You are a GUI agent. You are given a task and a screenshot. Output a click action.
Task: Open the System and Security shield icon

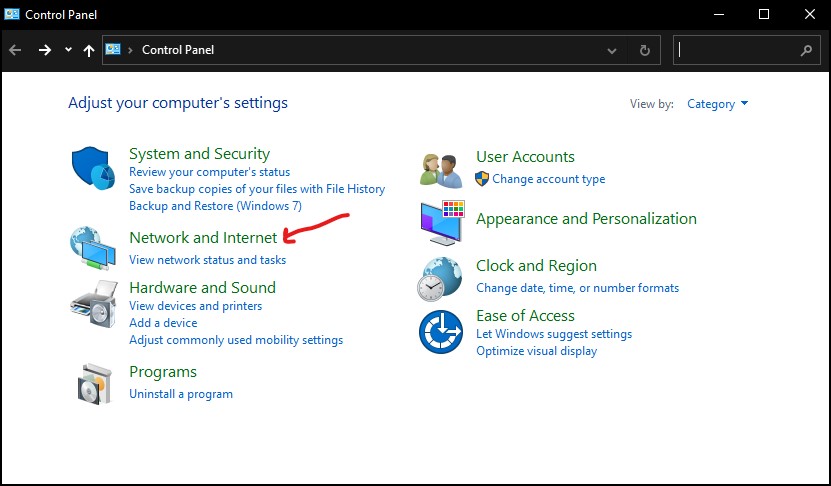[93, 168]
